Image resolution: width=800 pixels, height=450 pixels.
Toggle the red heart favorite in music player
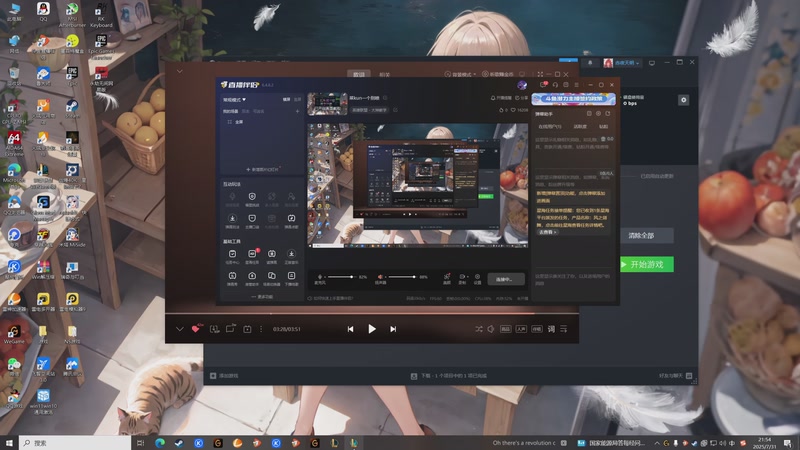pyautogui.click(x=195, y=329)
